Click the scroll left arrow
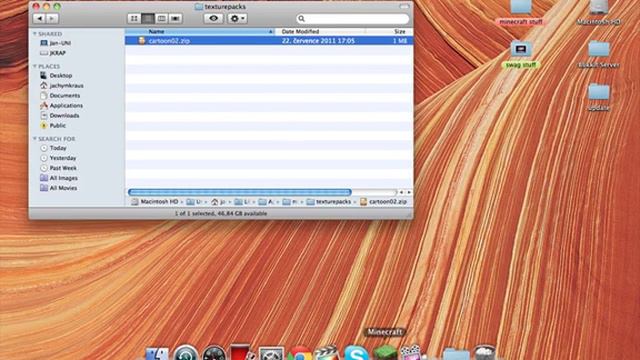640x360 pixels. (401, 192)
